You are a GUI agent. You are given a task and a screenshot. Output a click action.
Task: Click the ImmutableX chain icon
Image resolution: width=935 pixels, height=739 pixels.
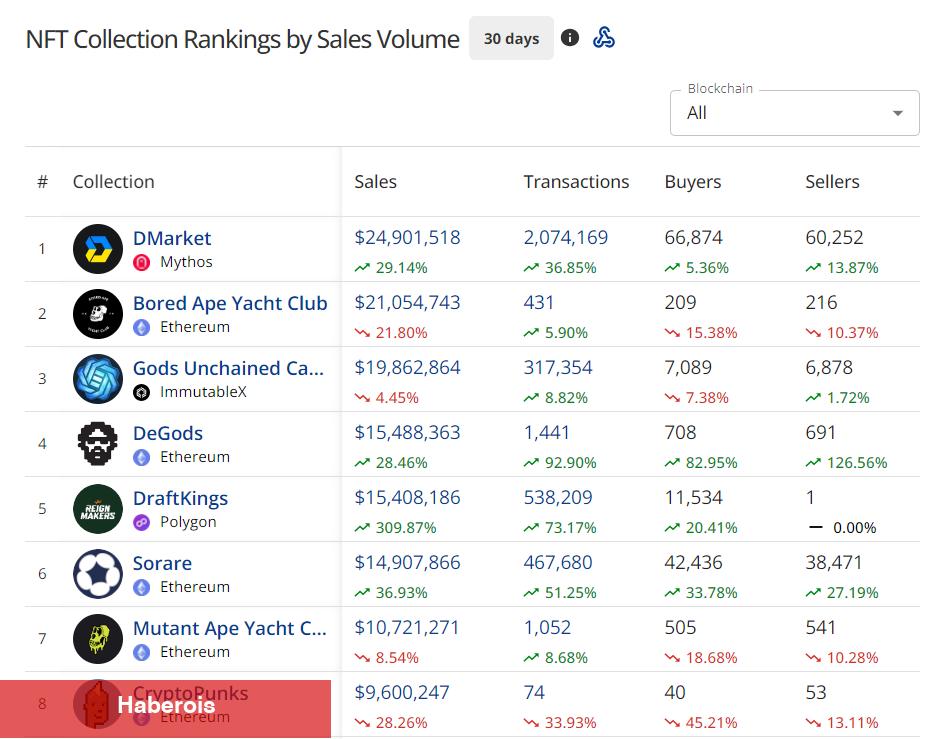[x=141, y=392]
